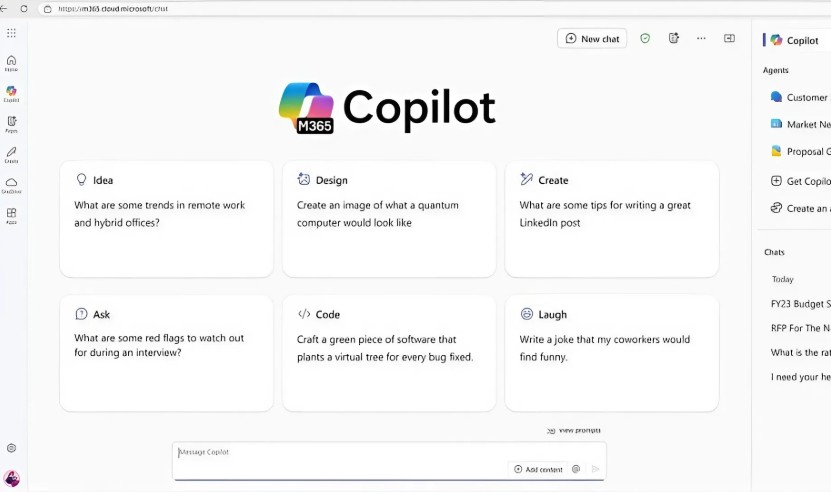The height and width of the screenshot is (492, 831).
Task: Click the green shield protection icon
Action: click(x=645, y=38)
